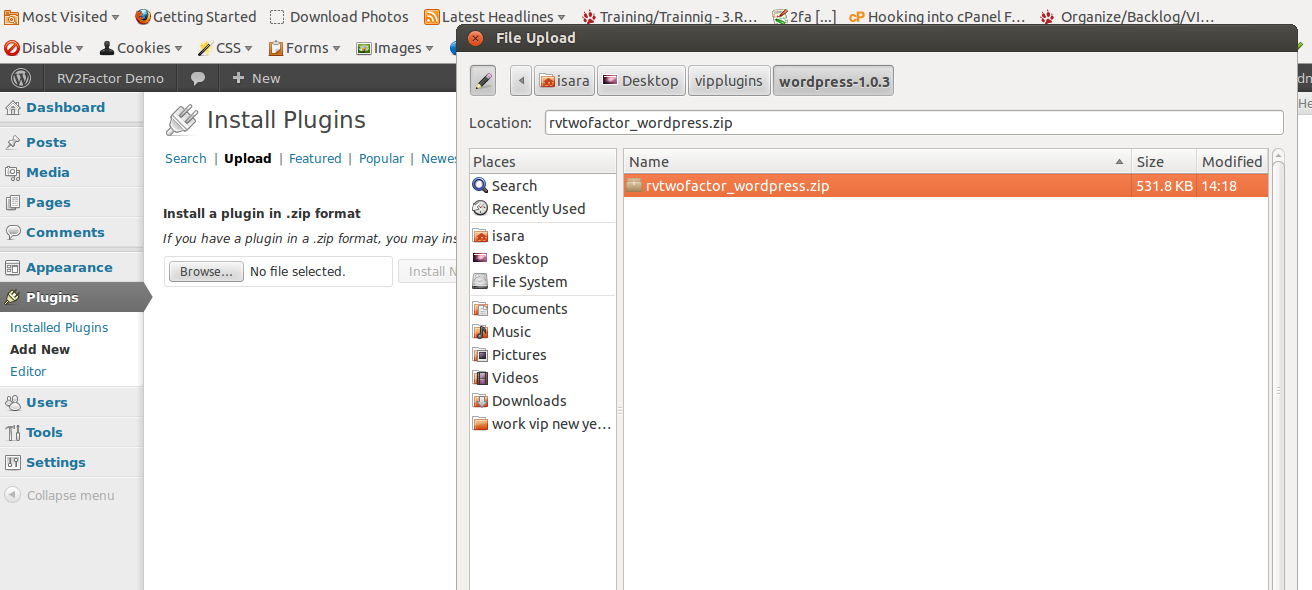Viewport: 1312px width, 590px height.
Task: Click the Browse button
Action: (x=206, y=272)
